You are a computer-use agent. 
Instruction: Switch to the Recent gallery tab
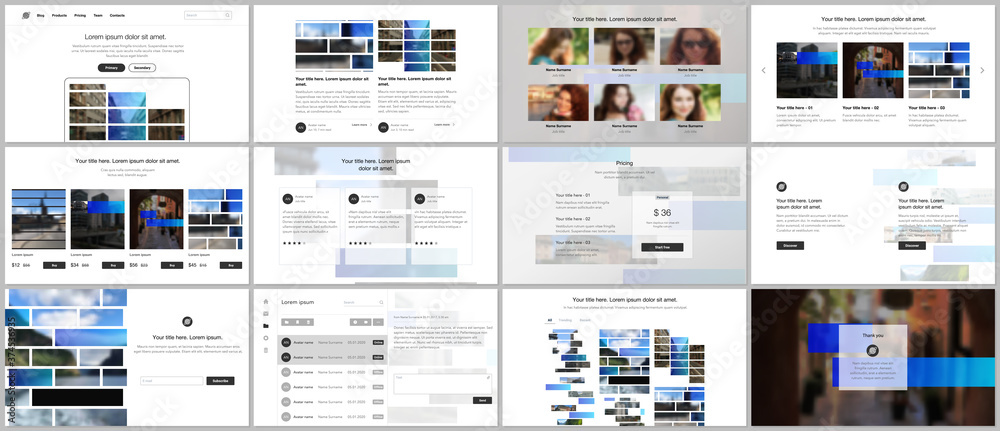[585, 319]
